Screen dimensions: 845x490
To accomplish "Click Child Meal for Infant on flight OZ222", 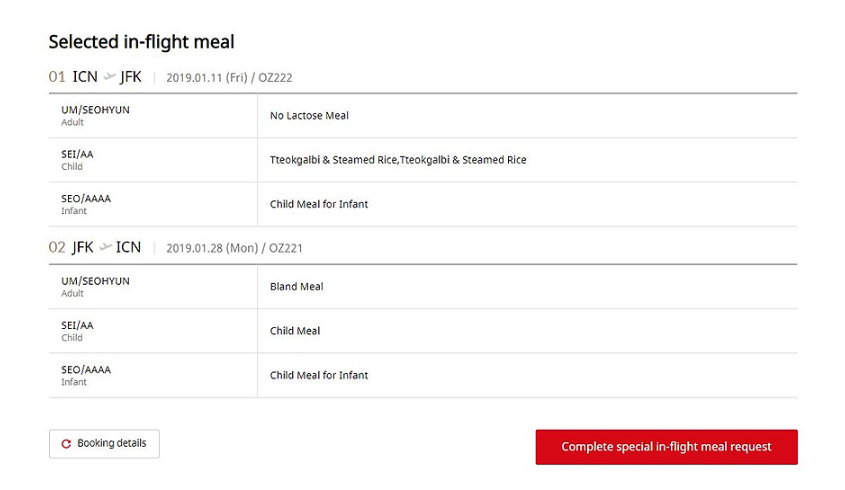I will point(318,204).
